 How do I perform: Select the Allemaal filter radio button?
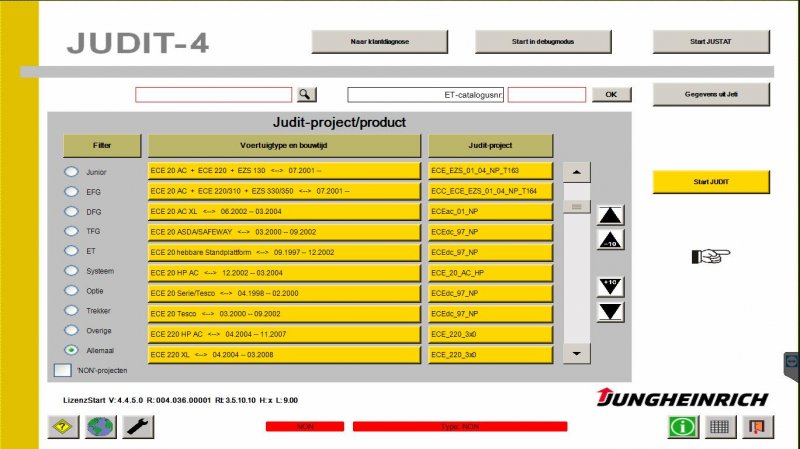(x=71, y=350)
